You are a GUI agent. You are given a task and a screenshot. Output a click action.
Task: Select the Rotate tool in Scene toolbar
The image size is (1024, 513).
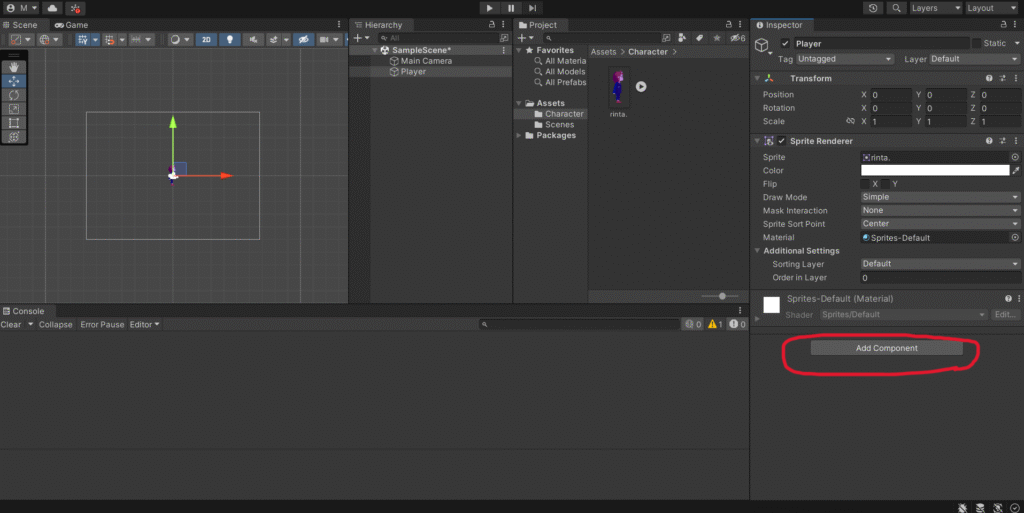14,95
